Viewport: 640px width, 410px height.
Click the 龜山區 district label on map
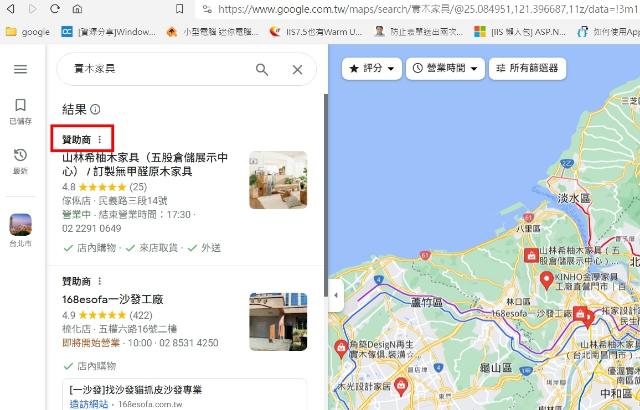coord(496,367)
